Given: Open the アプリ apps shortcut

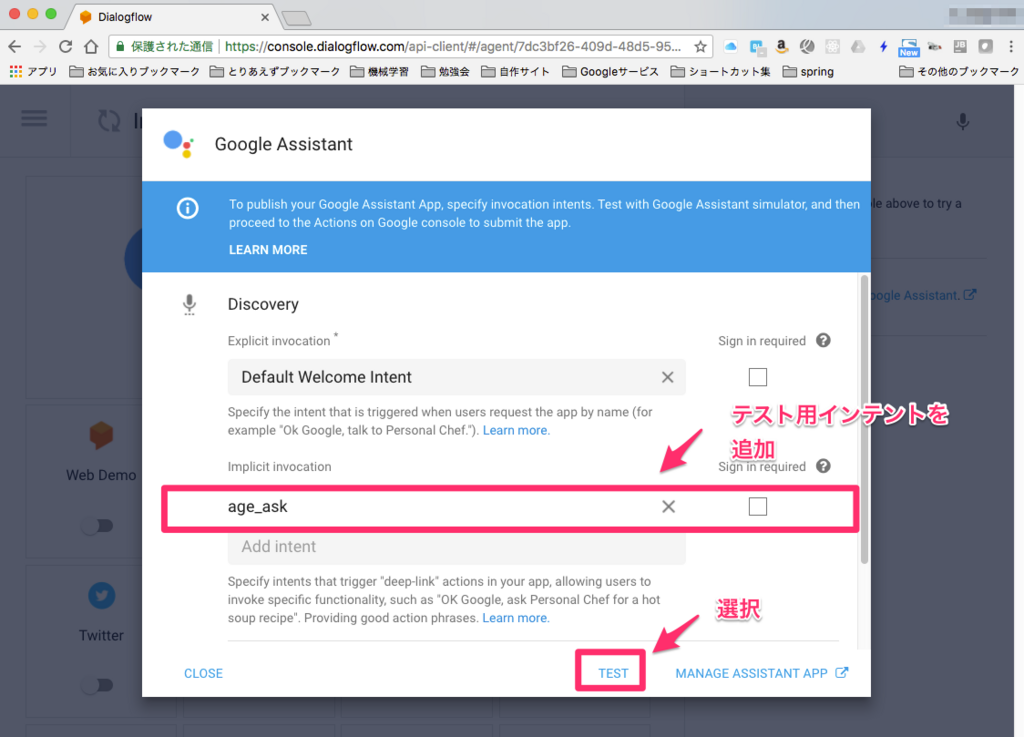Looking at the screenshot, I should 33,71.
